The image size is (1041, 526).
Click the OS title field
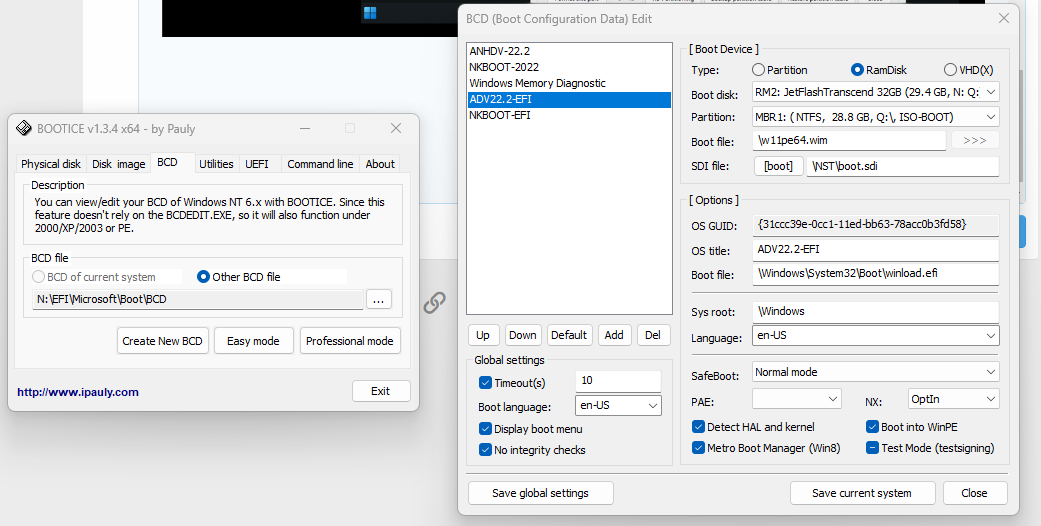tap(876, 250)
